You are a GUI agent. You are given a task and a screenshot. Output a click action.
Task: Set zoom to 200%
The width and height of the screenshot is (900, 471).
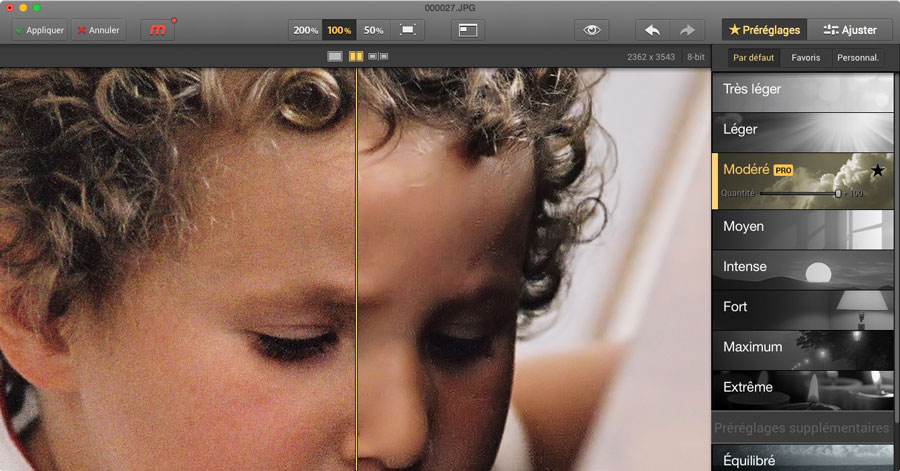point(305,30)
